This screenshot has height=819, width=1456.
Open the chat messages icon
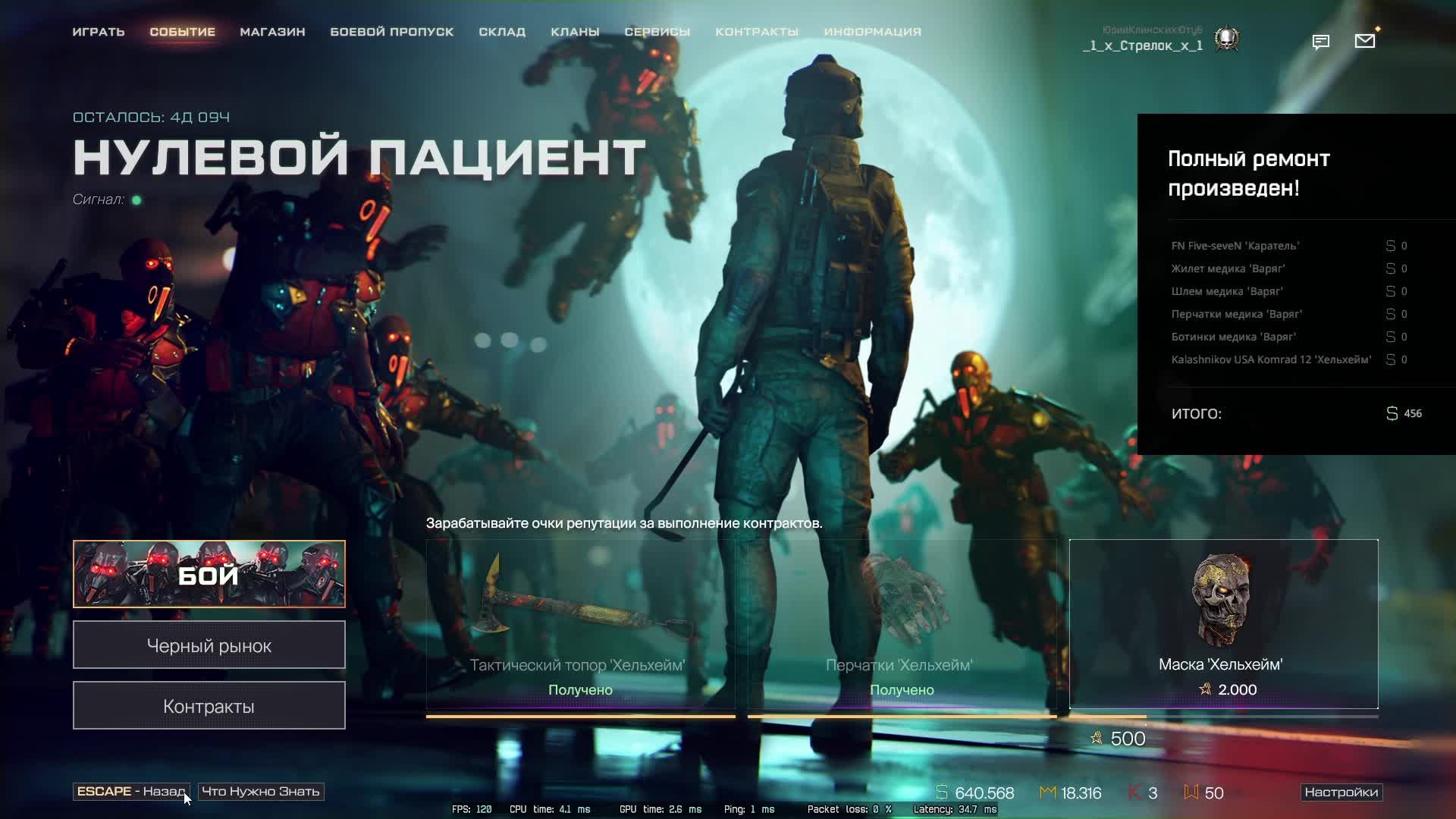(x=1320, y=42)
